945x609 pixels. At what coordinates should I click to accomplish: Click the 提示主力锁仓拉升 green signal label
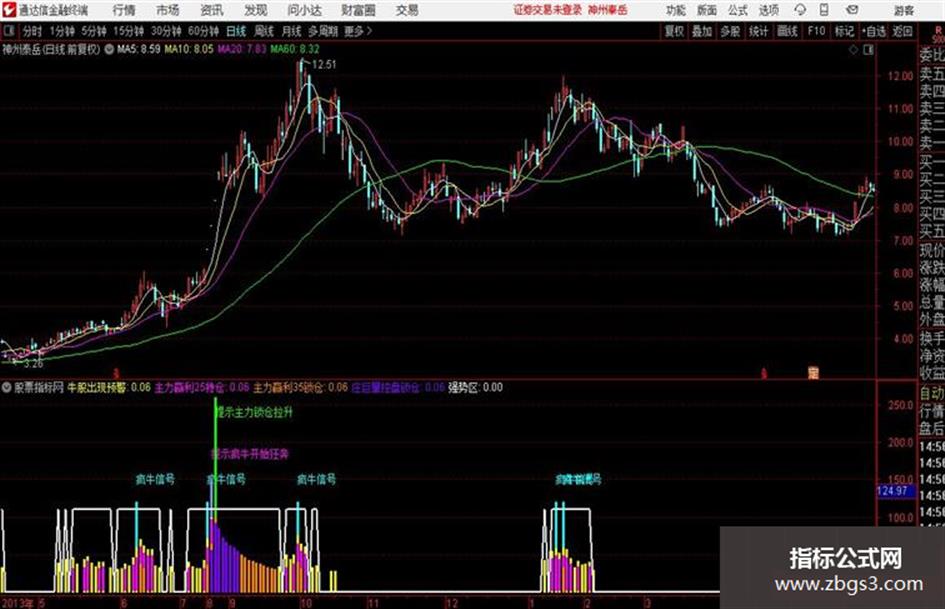[254, 412]
